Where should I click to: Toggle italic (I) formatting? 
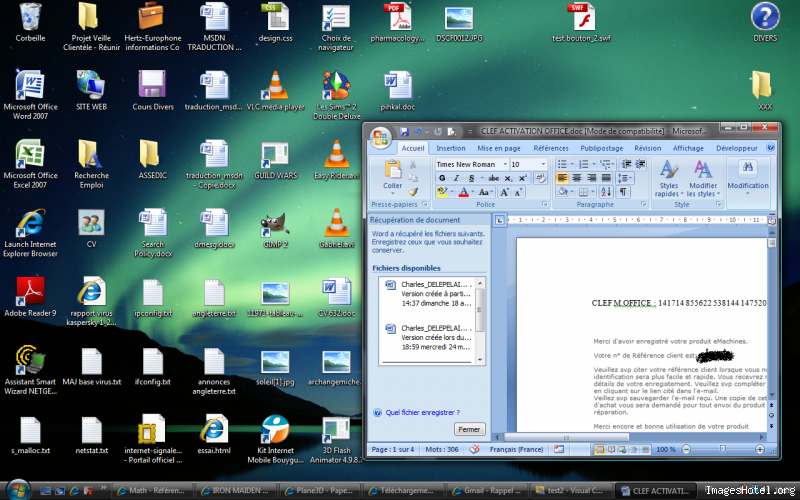pyautogui.click(x=457, y=178)
